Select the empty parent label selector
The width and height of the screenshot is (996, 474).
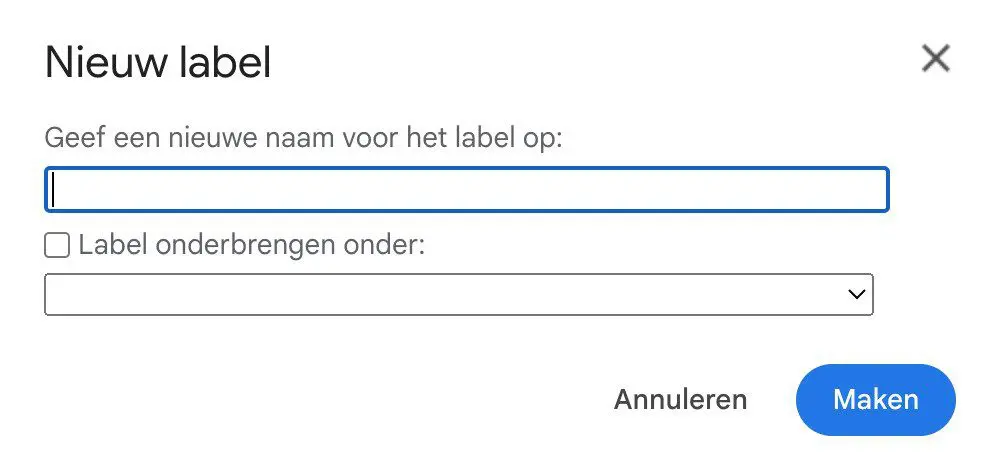[459, 294]
